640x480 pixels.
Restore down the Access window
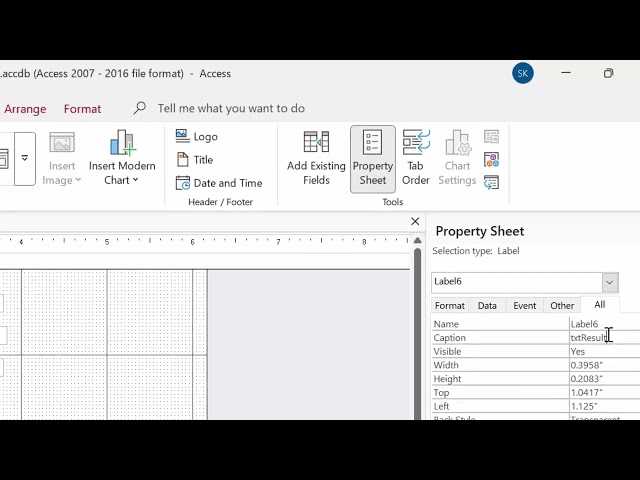click(x=608, y=73)
